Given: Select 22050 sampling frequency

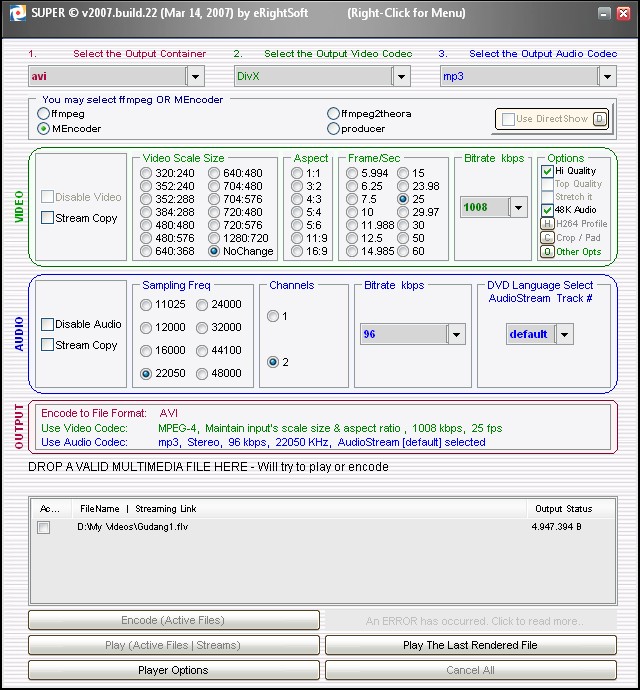Looking at the screenshot, I should 146,374.
